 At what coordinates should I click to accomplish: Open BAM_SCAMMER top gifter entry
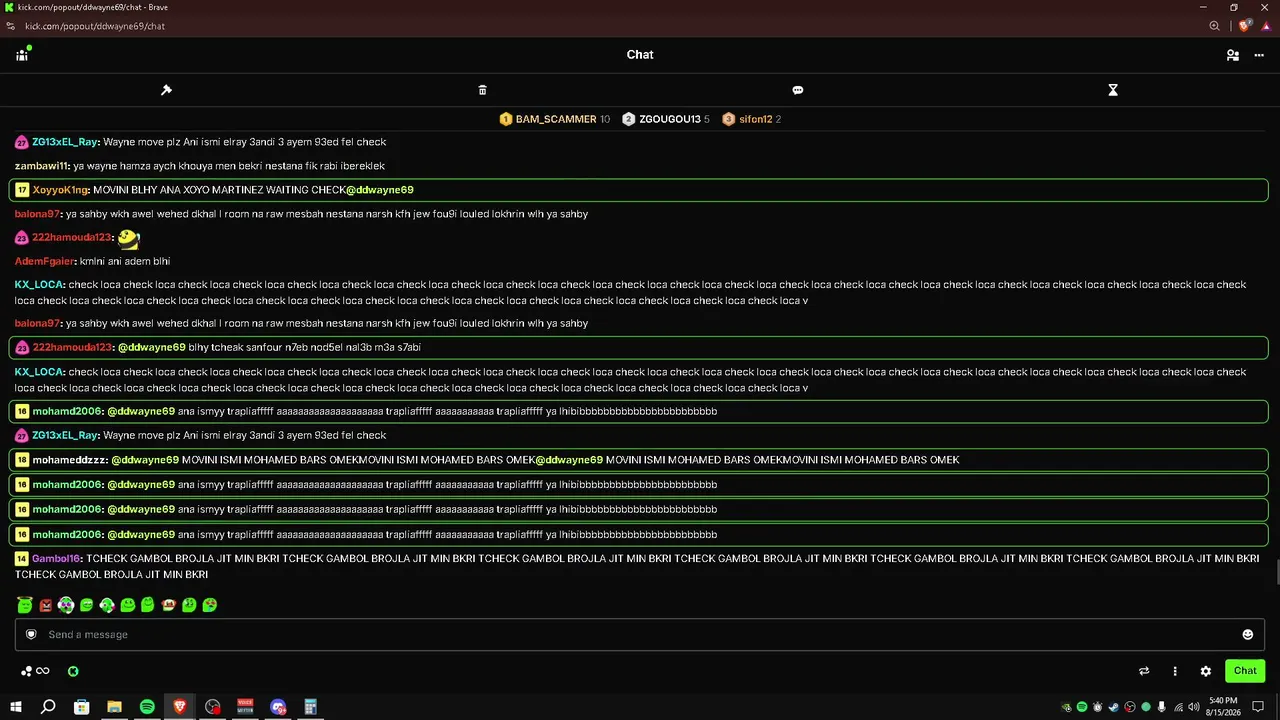[x=555, y=119]
